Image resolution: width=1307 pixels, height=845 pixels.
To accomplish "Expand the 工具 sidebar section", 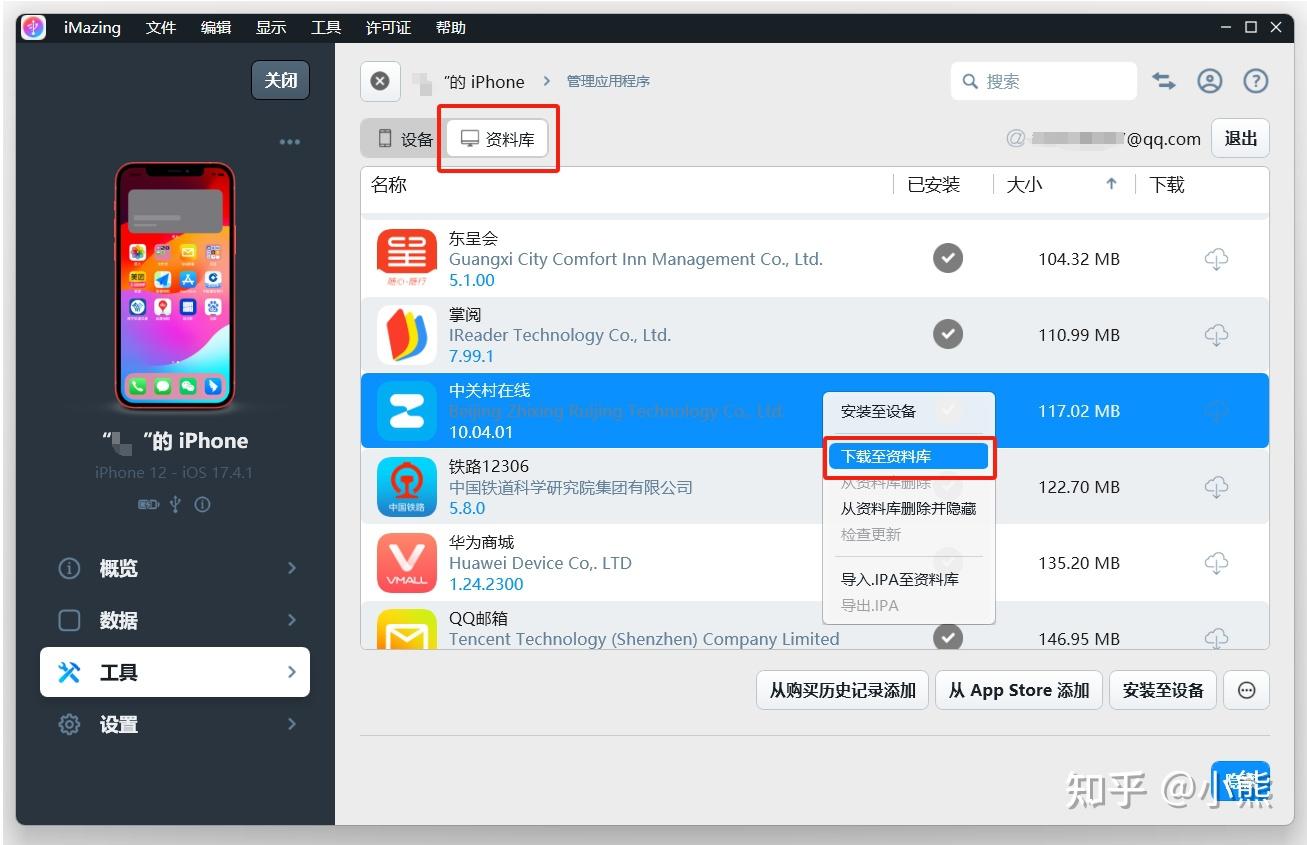I will (x=117, y=672).
